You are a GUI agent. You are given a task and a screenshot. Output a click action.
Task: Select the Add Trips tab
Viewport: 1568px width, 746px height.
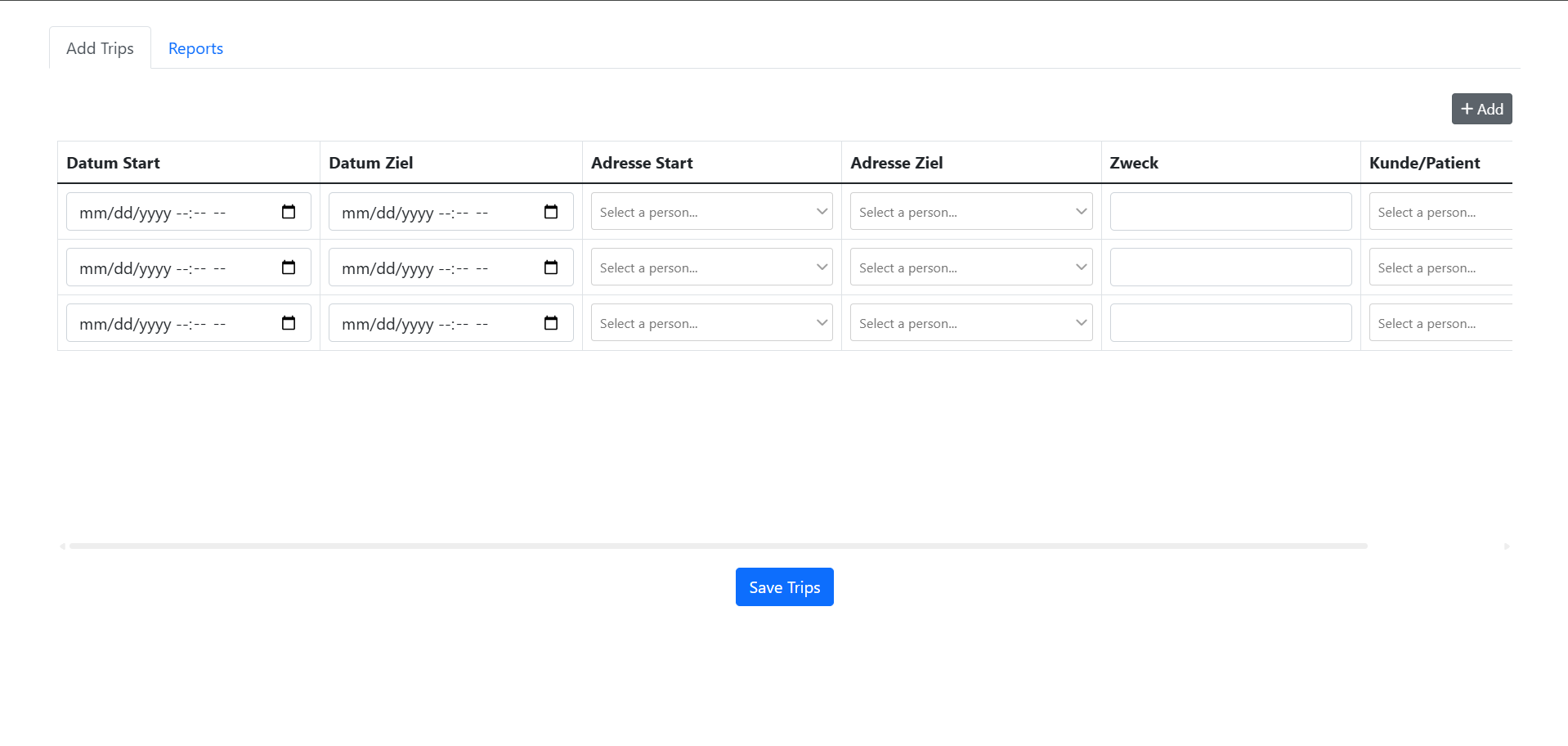coord(100,48)
